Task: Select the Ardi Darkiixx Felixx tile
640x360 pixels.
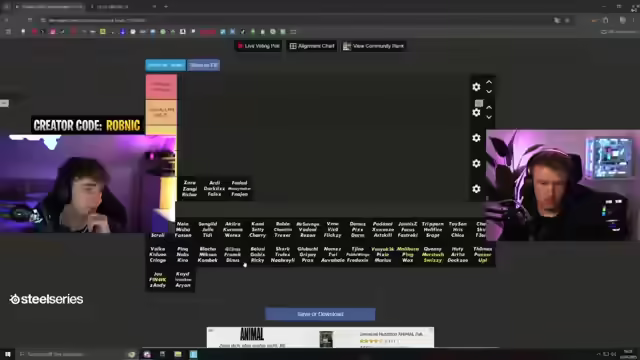Action: click(214, 189)
